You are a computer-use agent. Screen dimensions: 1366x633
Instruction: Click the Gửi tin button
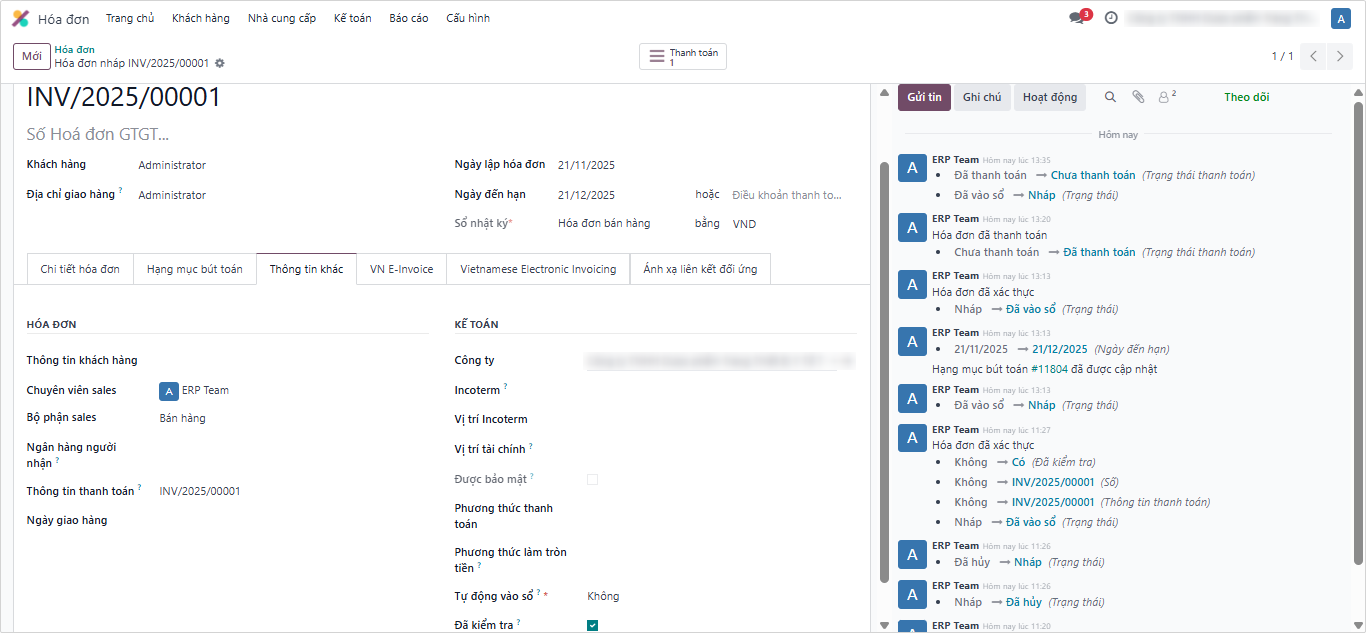click(924, 97)
